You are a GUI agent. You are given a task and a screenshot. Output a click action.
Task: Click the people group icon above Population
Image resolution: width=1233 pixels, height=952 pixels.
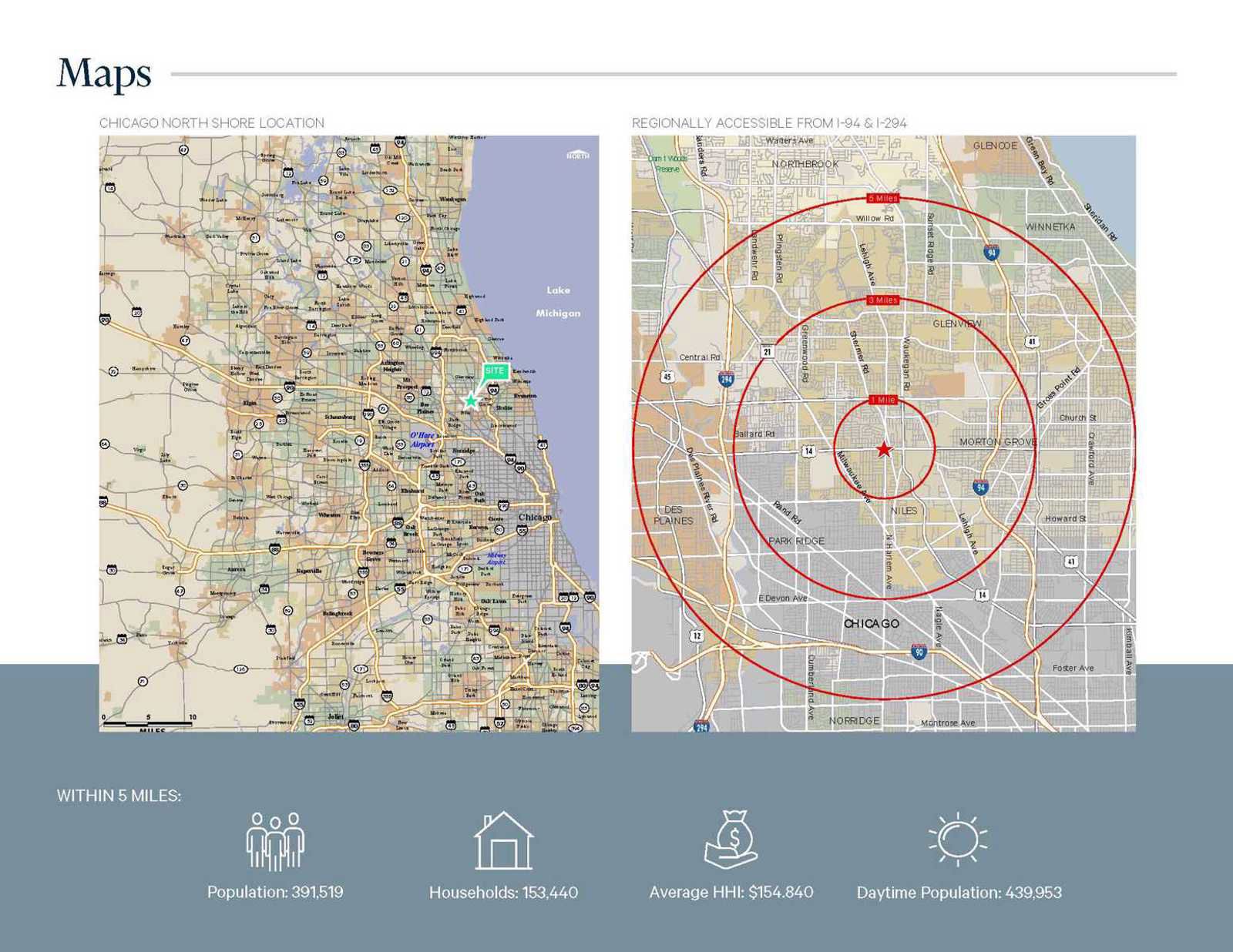pyautogui.click(x=275, y=841)
